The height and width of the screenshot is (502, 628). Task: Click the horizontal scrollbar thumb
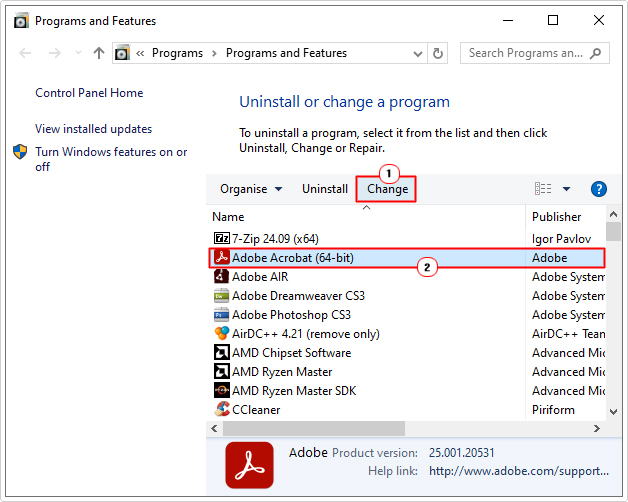click(x=314, y=428)
